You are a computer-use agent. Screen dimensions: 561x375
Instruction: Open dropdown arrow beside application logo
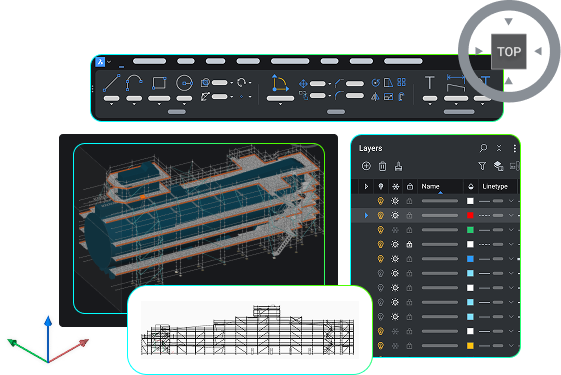pyautogui.click(x=109, y=62)
